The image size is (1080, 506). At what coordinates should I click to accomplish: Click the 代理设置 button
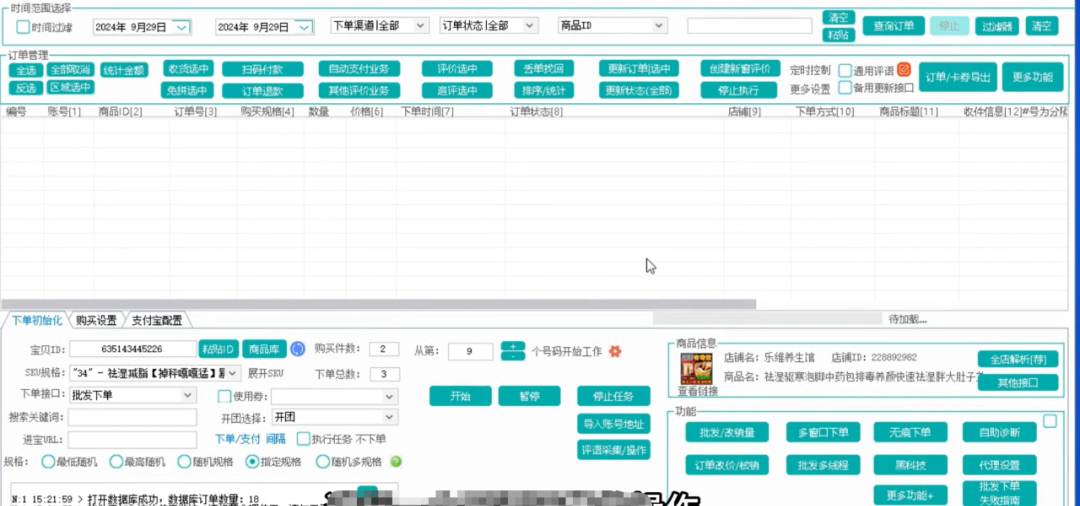999,465
